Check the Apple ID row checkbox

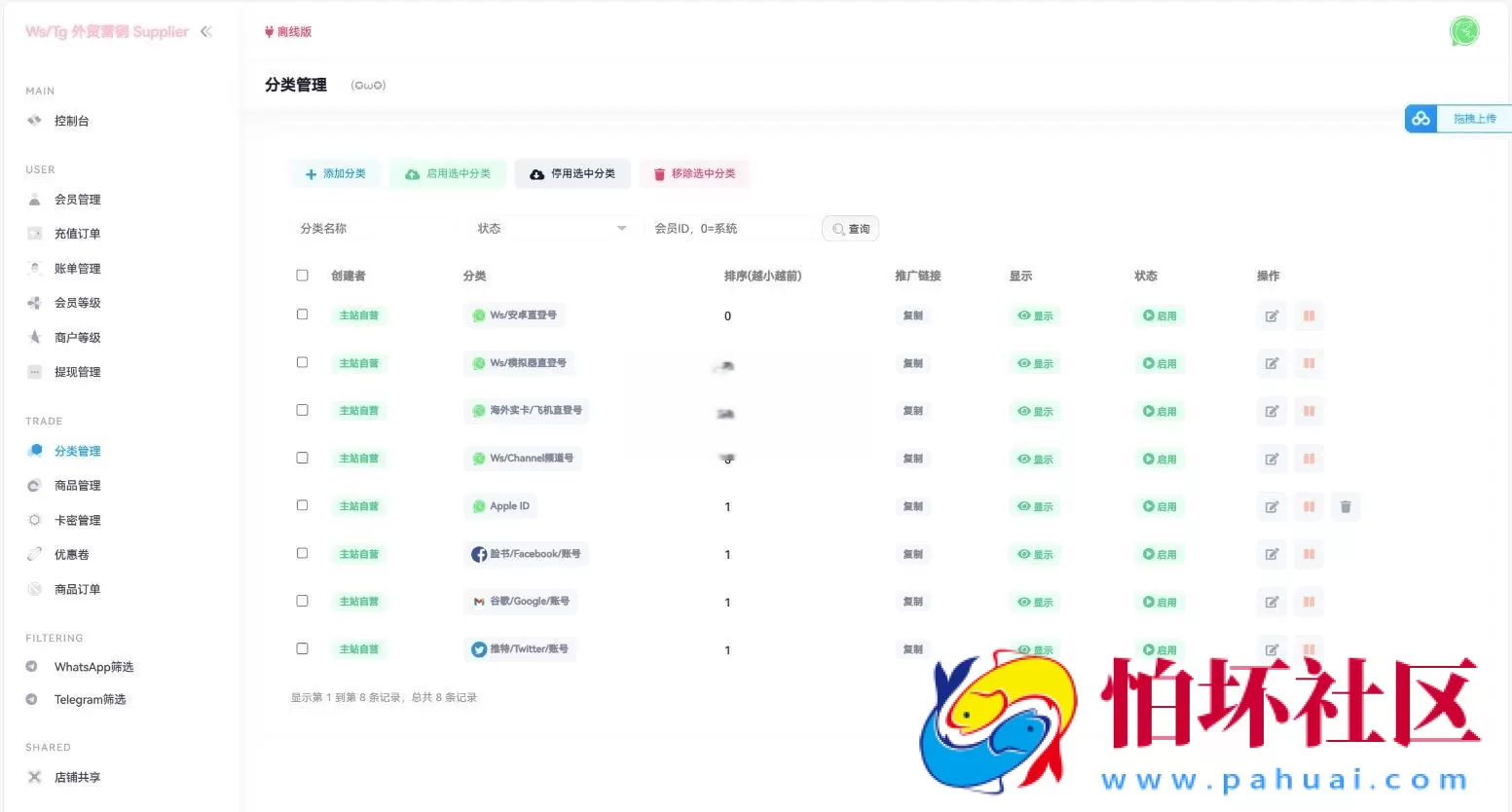(302, 505)
